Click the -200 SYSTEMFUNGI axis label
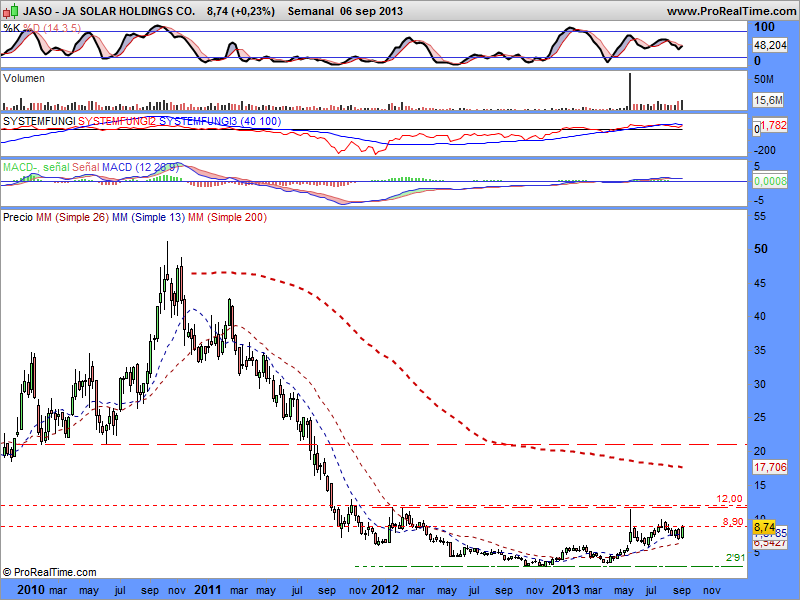 tap(765, 150)
